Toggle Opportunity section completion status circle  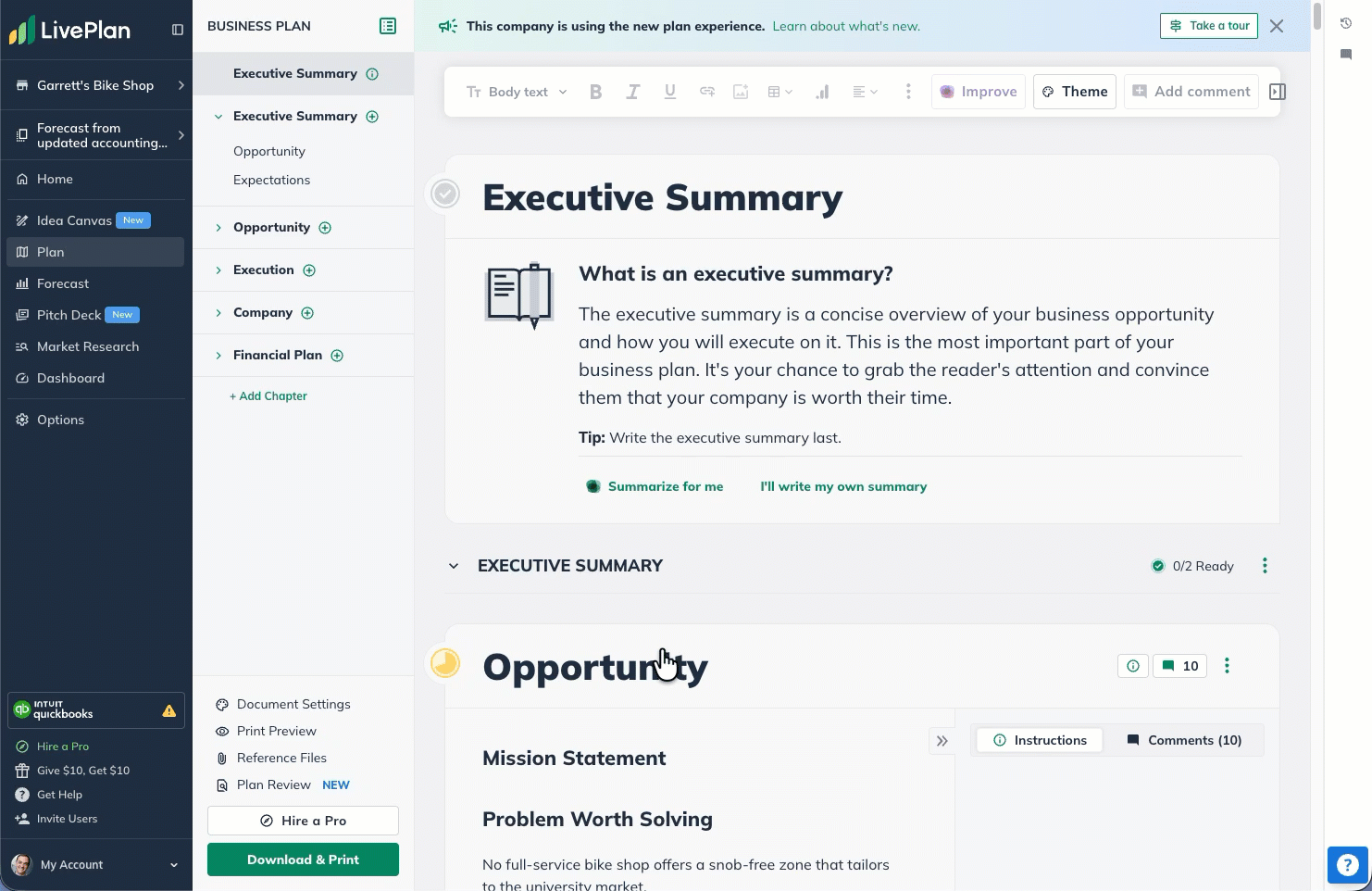[445, 663]
